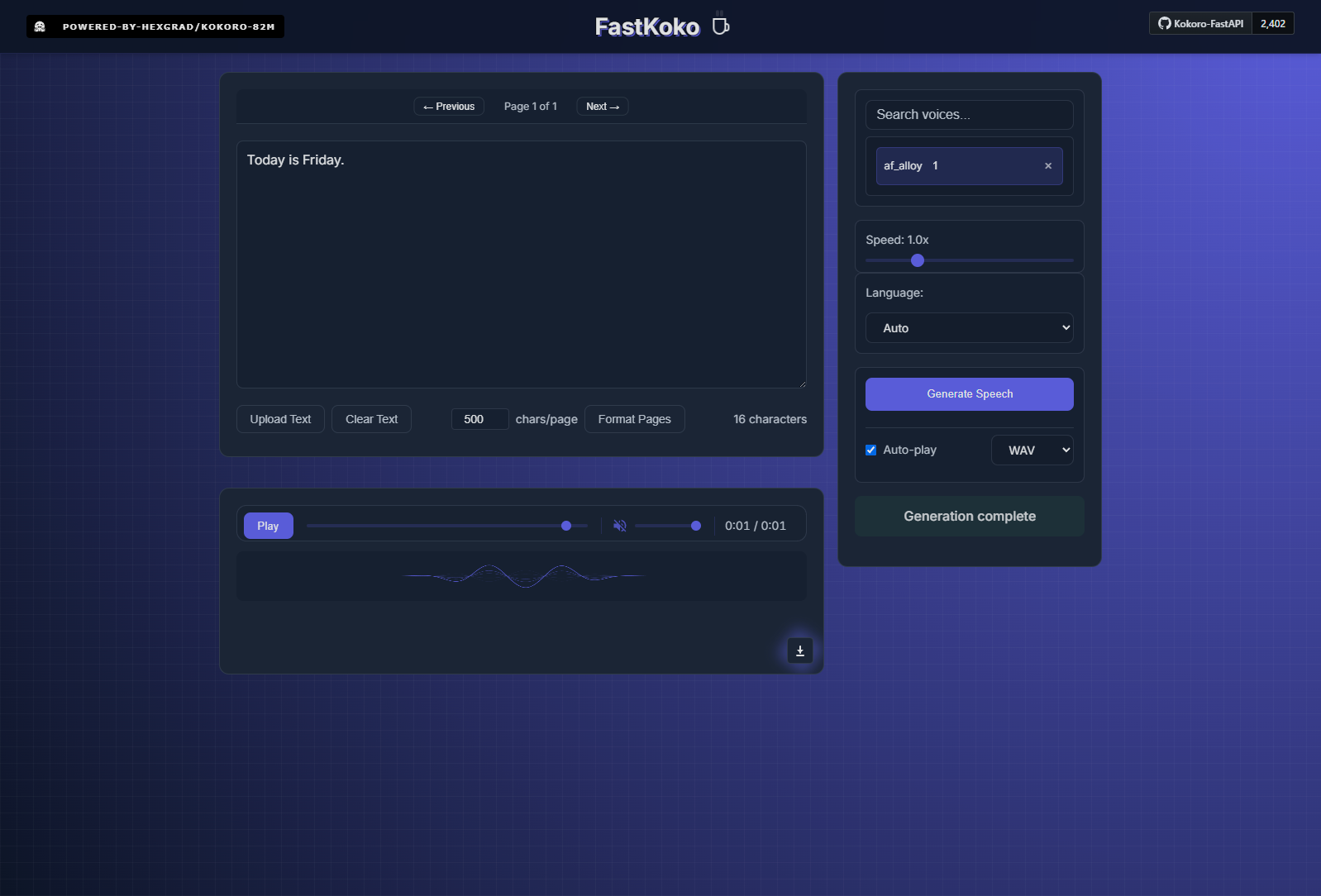Viewport: 1321px width, 896px height.
Task: Click the Page 1 of 1 label
Action: point(531,107)
